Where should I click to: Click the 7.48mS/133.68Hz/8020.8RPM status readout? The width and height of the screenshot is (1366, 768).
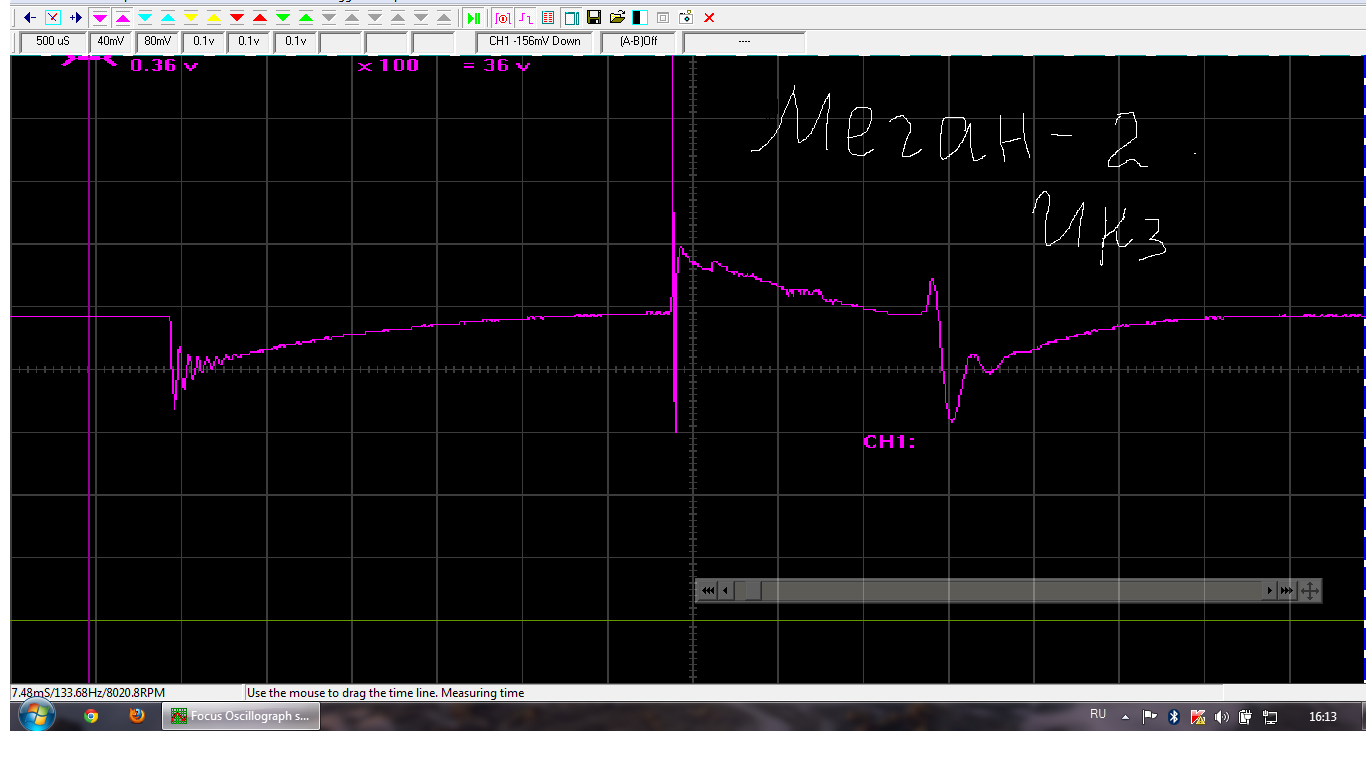(x=88, y=693)
